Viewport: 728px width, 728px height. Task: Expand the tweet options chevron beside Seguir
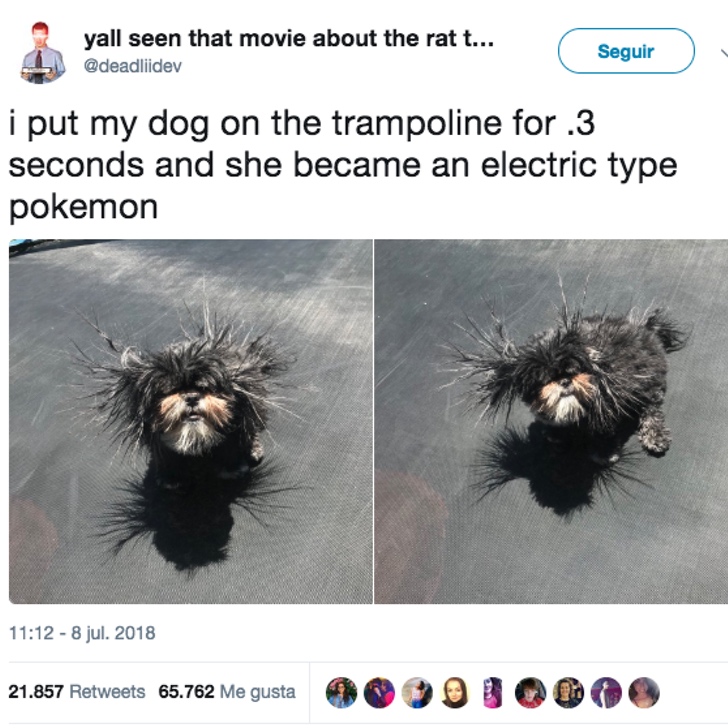coord(723,52)
